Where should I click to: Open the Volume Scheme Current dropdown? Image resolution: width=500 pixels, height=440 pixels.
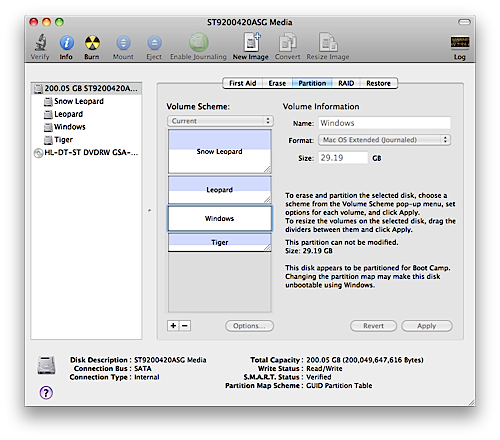click(x=220, y=121)
